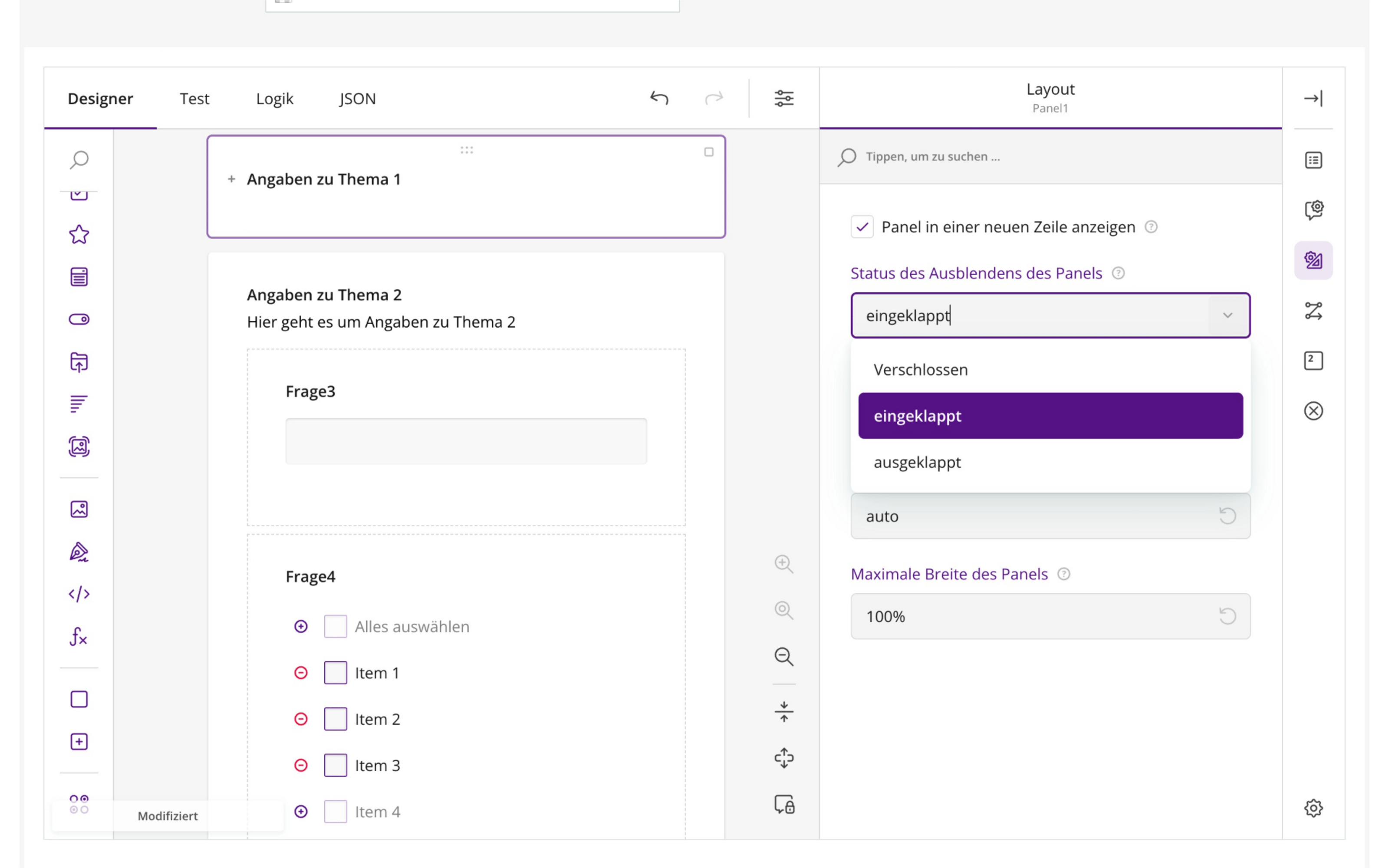Click the collapse all elements icon
The height and width of the screenshot is (868, 1389).
click(x=784, y=712)
